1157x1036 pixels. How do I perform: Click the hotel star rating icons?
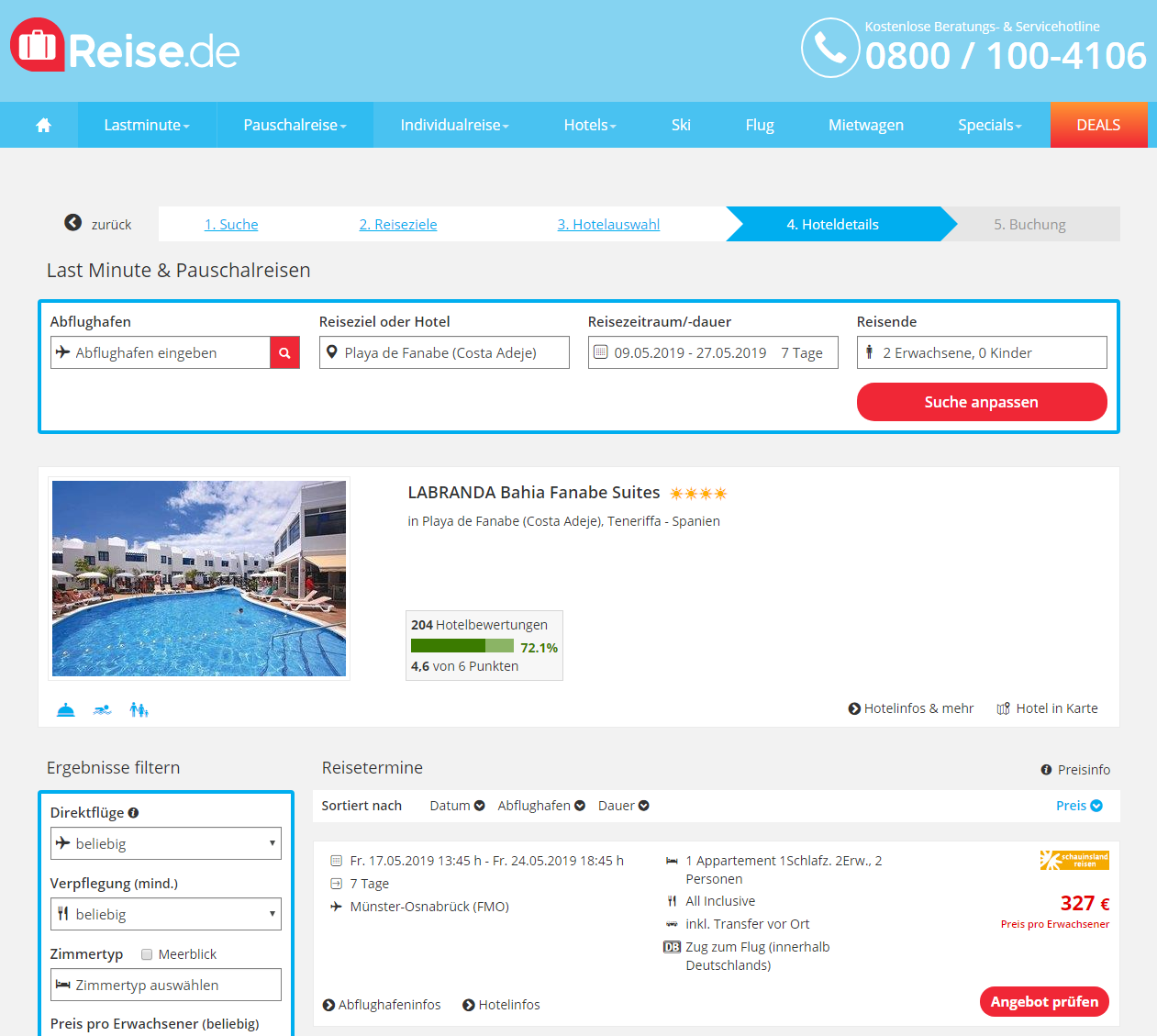pyautogui.click(x=698, y=494)
